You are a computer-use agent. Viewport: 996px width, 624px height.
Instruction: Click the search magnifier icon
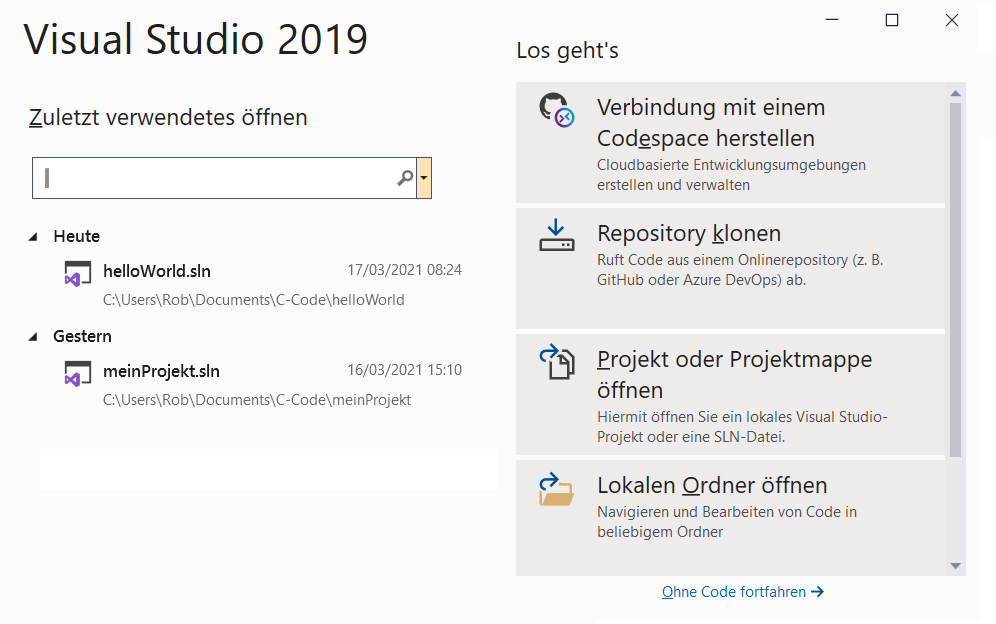(x=404, y=177)
